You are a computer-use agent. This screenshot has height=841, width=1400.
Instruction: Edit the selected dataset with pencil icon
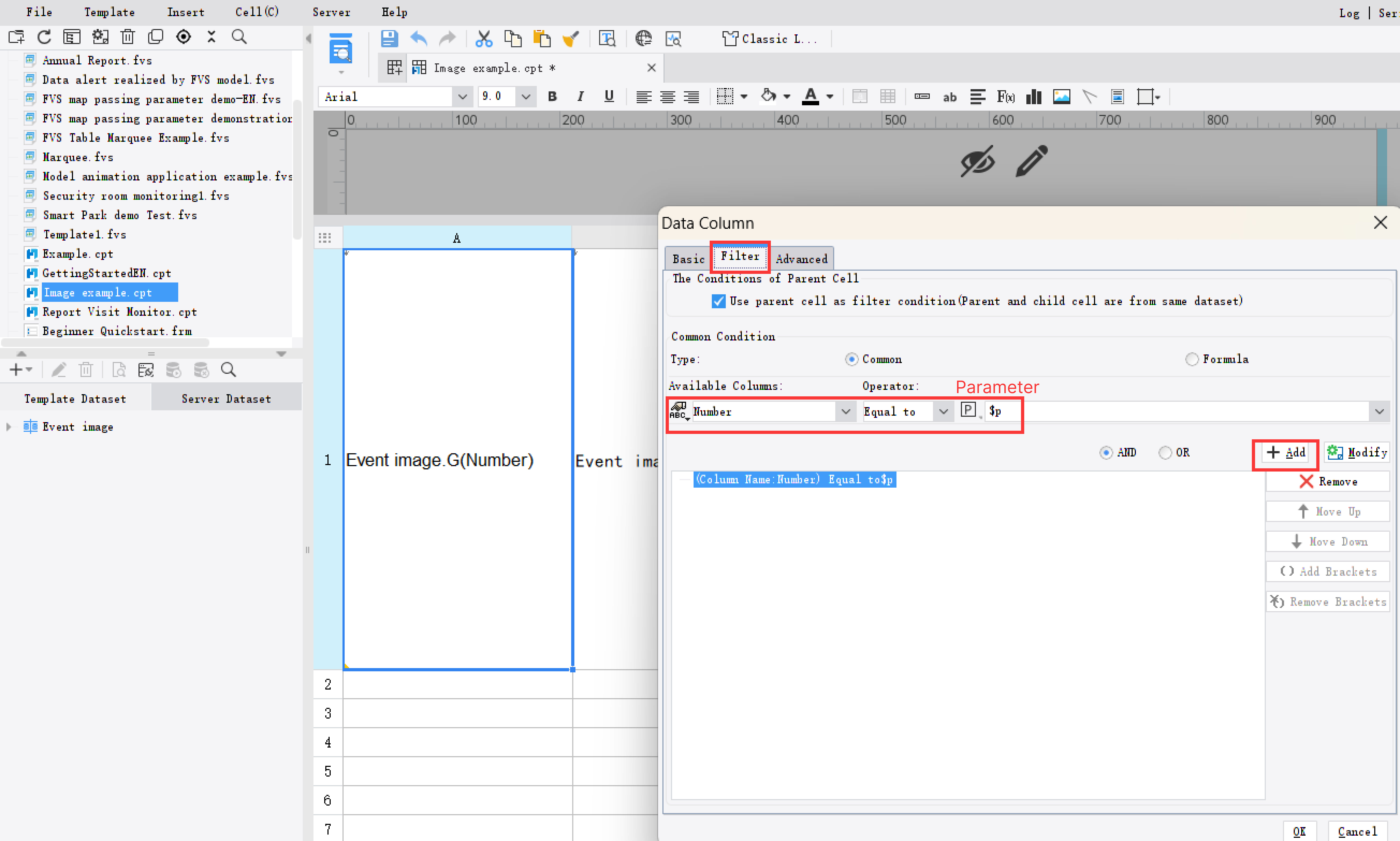[59, 369]
